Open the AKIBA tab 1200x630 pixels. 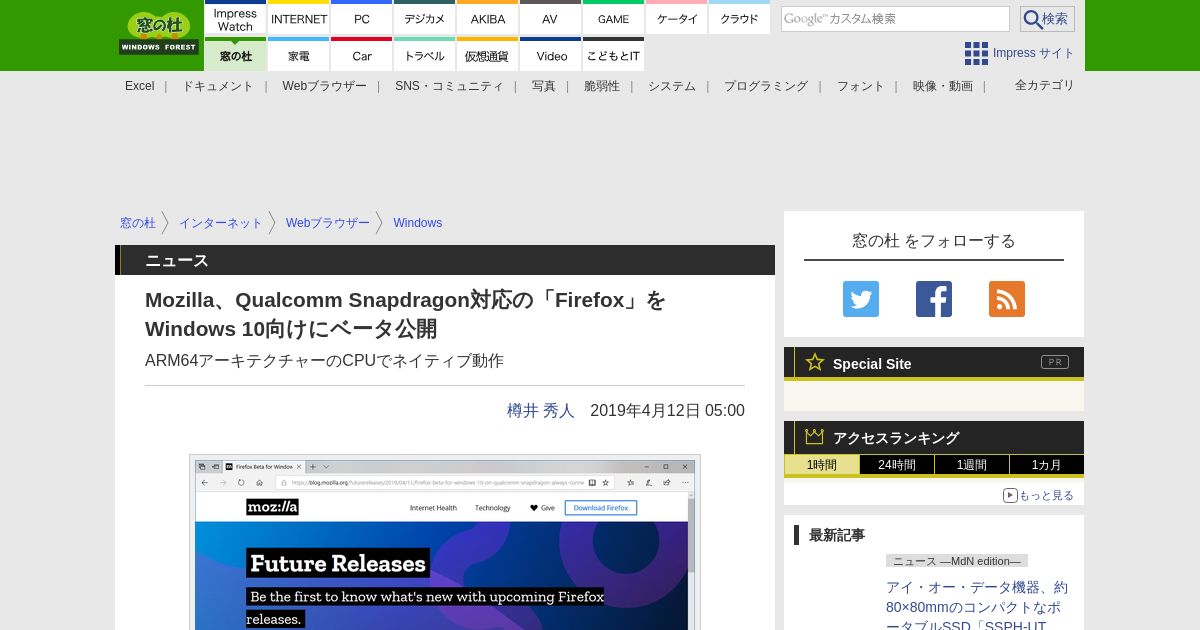(x=488, y=18)
